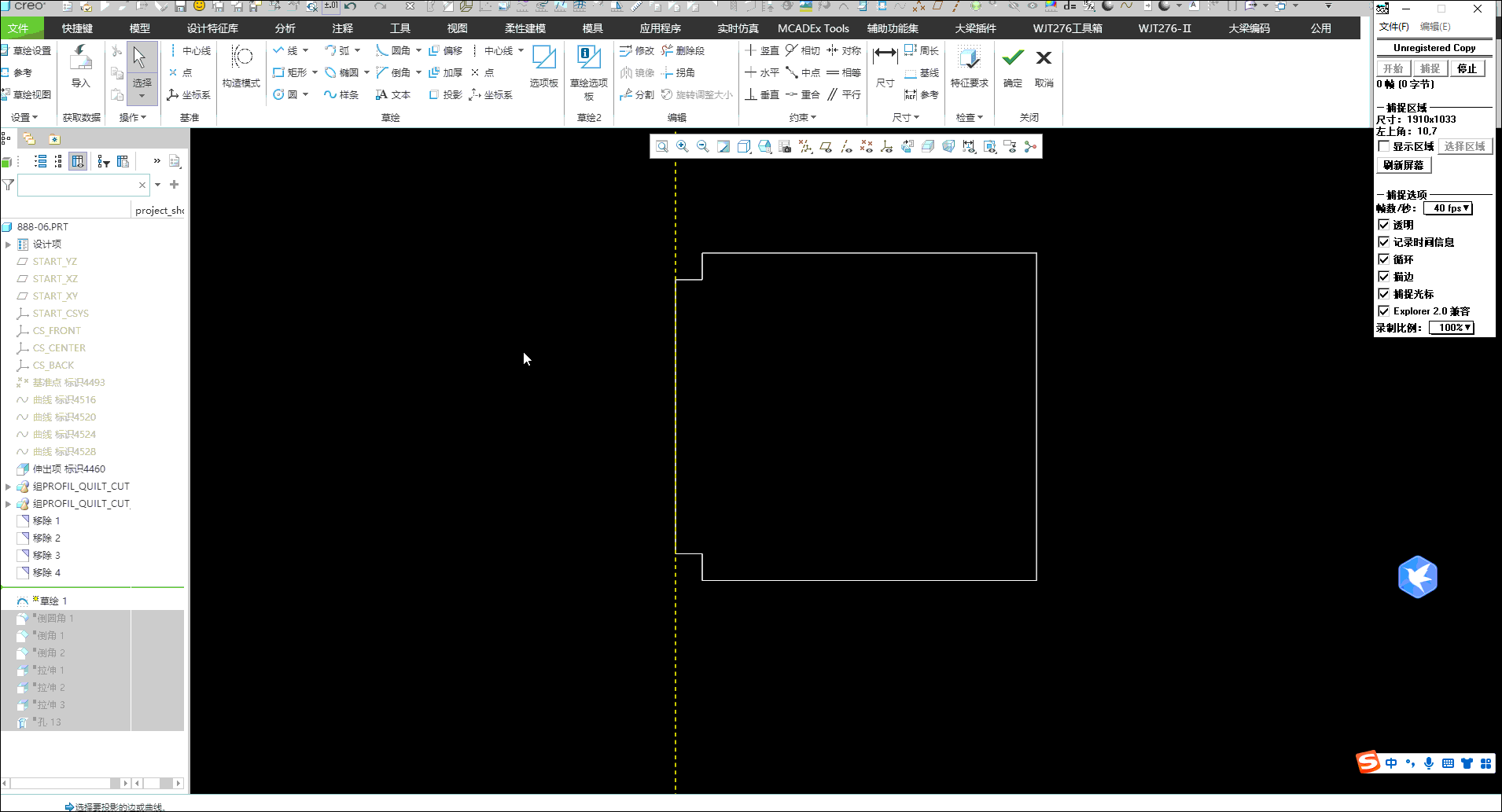This screenshot has width=1502, height=812.
Task: Select the Divide (分割) tool
Action: click(x=637, y=94)
